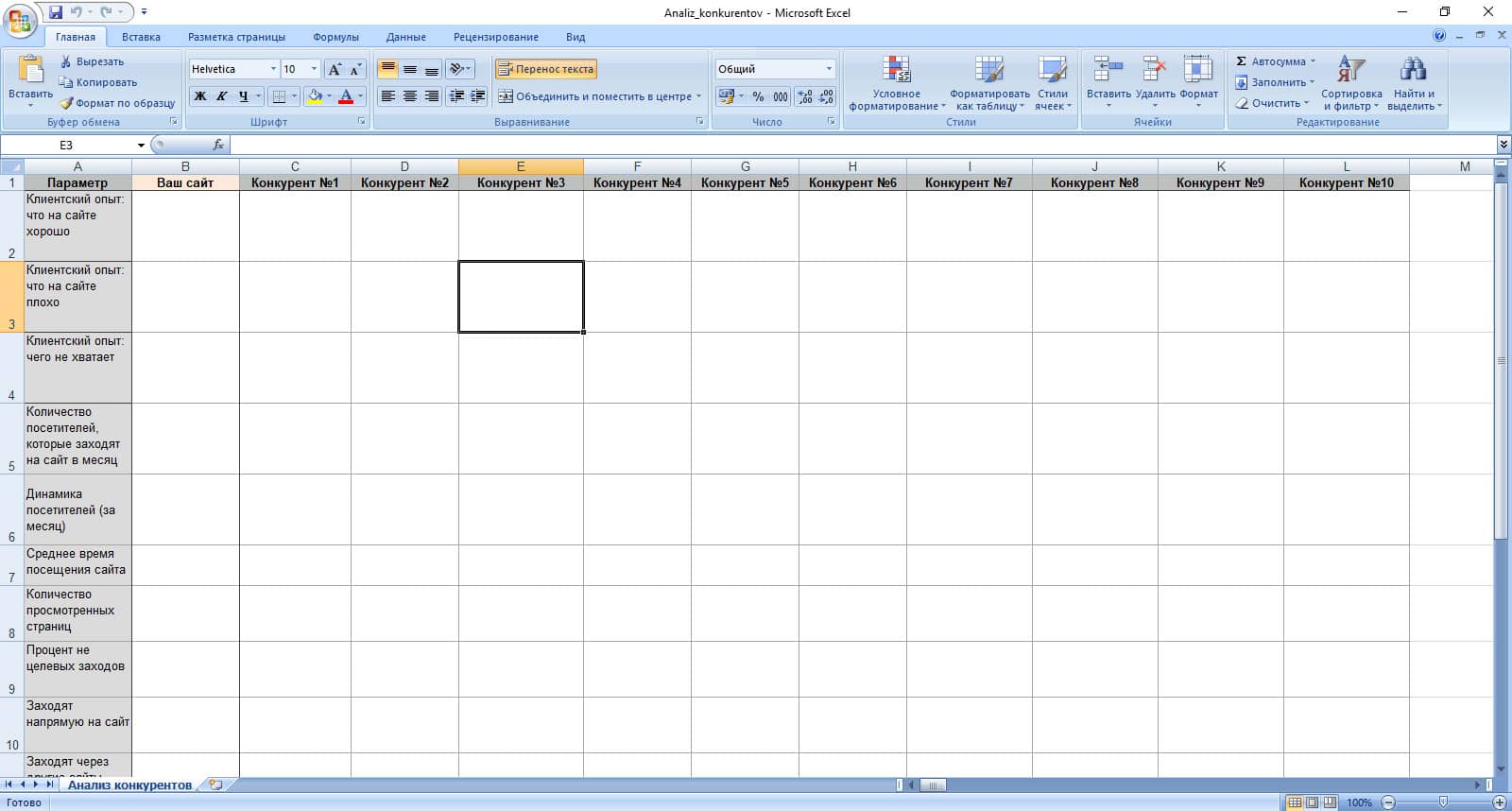The image size is (1512, 811).
Task: Click the Cut (Вырезать) button
Action: pyautogui.click(x=92, y=61)
